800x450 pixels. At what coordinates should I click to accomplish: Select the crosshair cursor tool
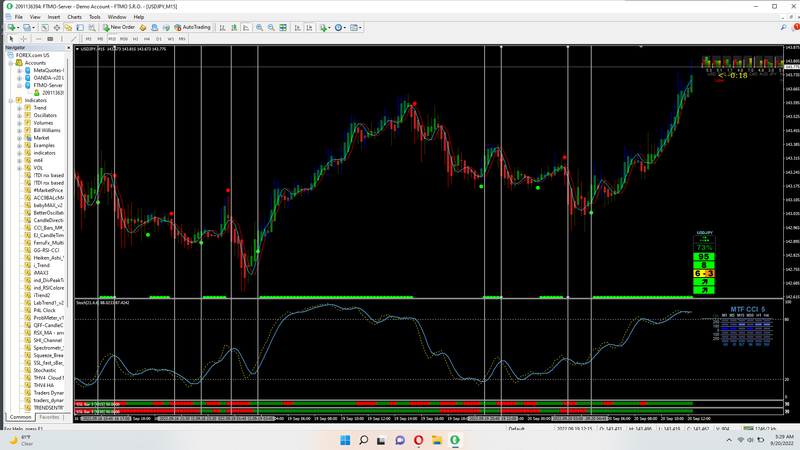(23, 38)
